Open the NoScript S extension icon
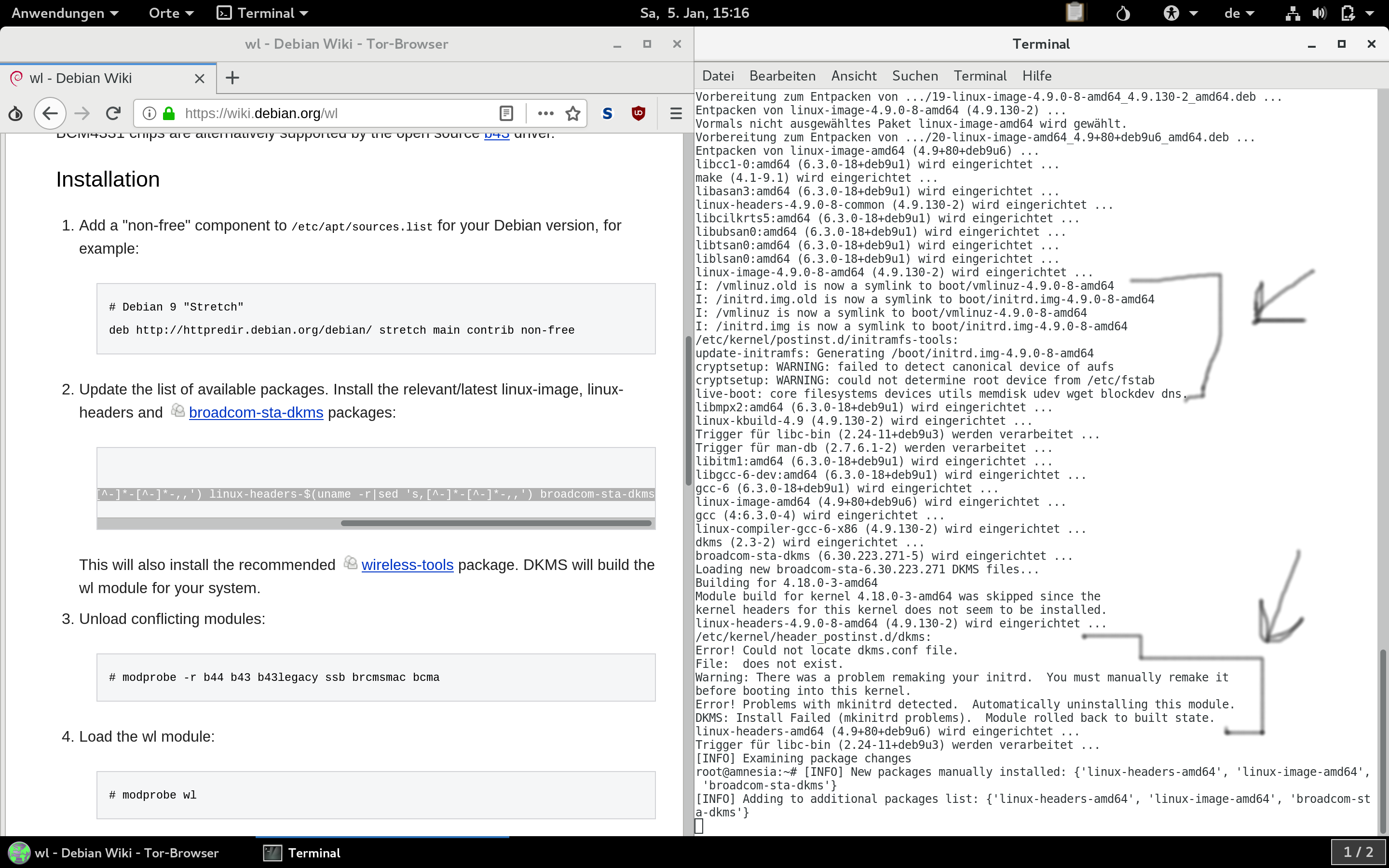 (607, 114)
